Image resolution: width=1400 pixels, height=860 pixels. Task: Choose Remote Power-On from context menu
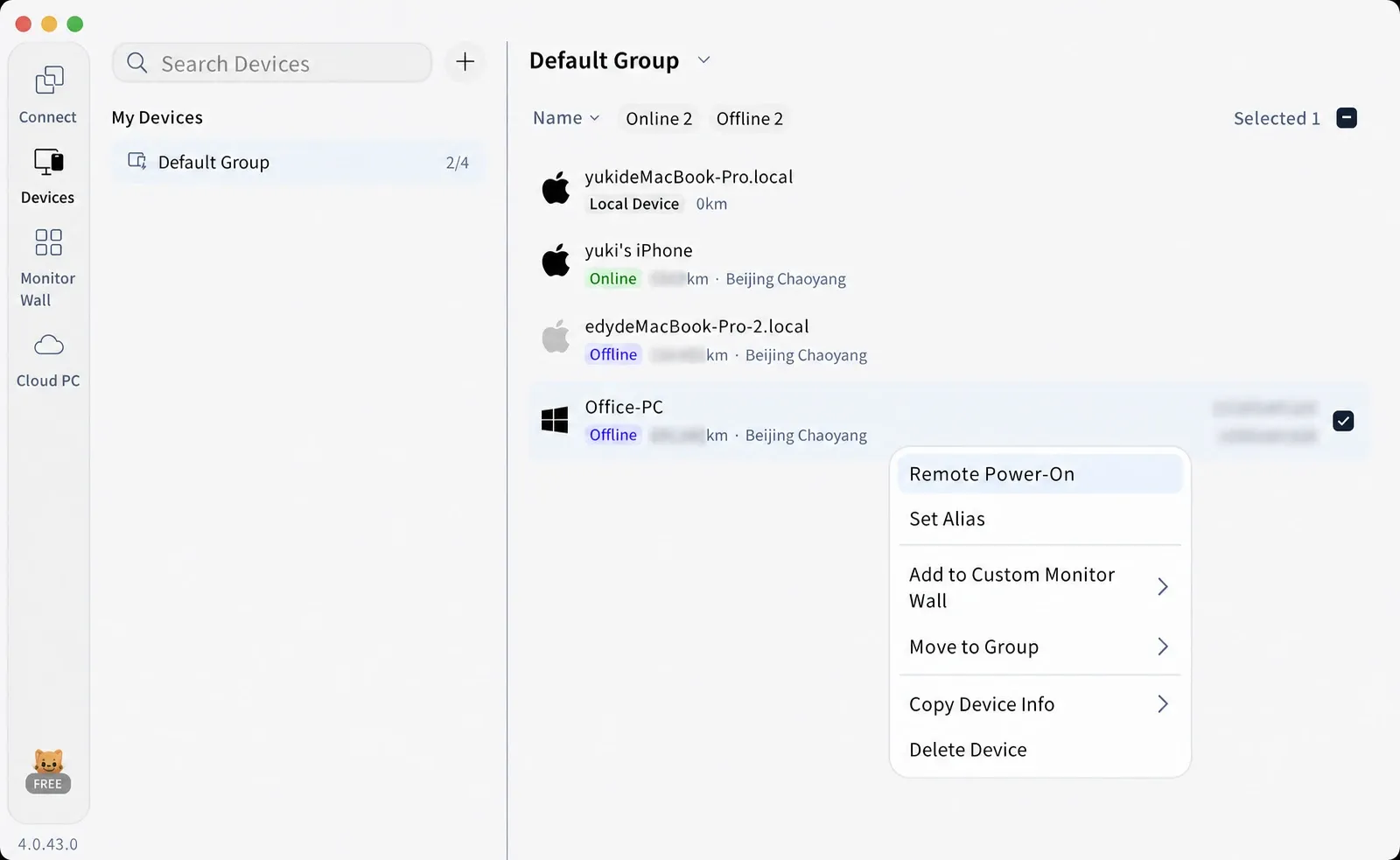click(1040, 474)
